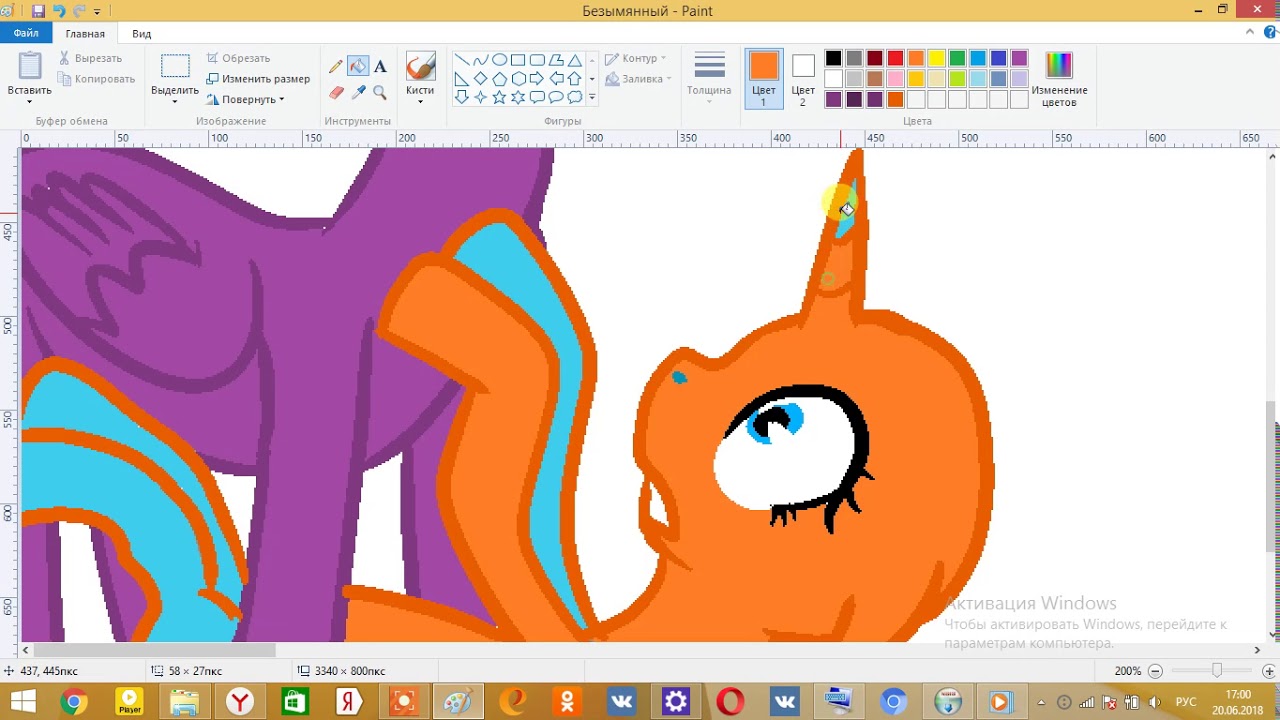
Task: Open Edit colors (Изменение цветов)
Action: [x=1059, y=78]
